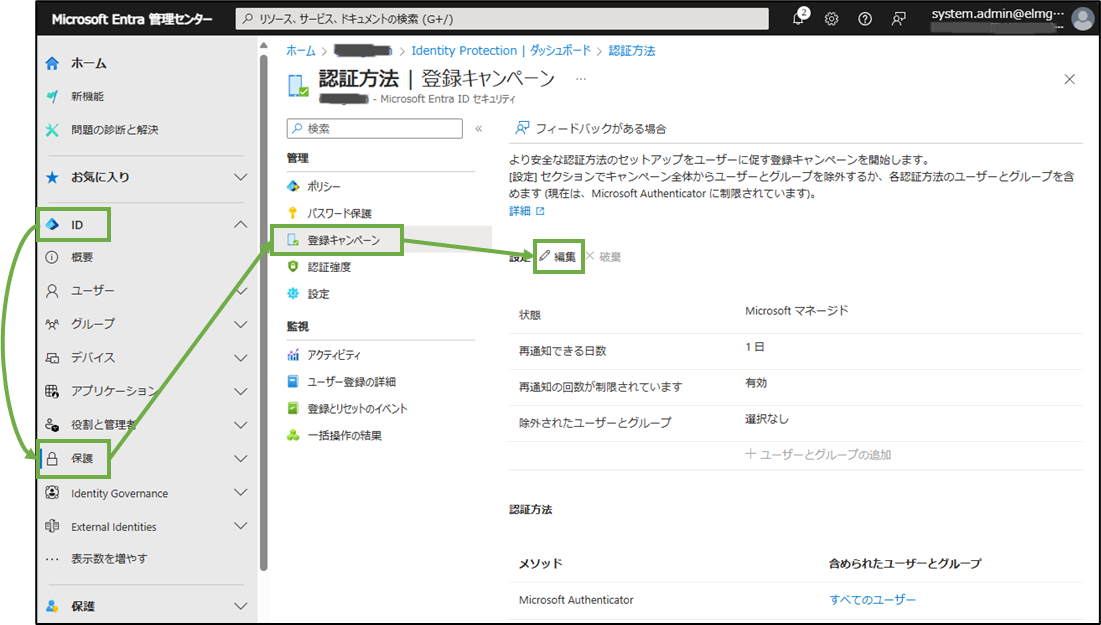Screen dimensions: 1101x625
Task: Open the settings gear in top bar
Action: tap(831, 19)
